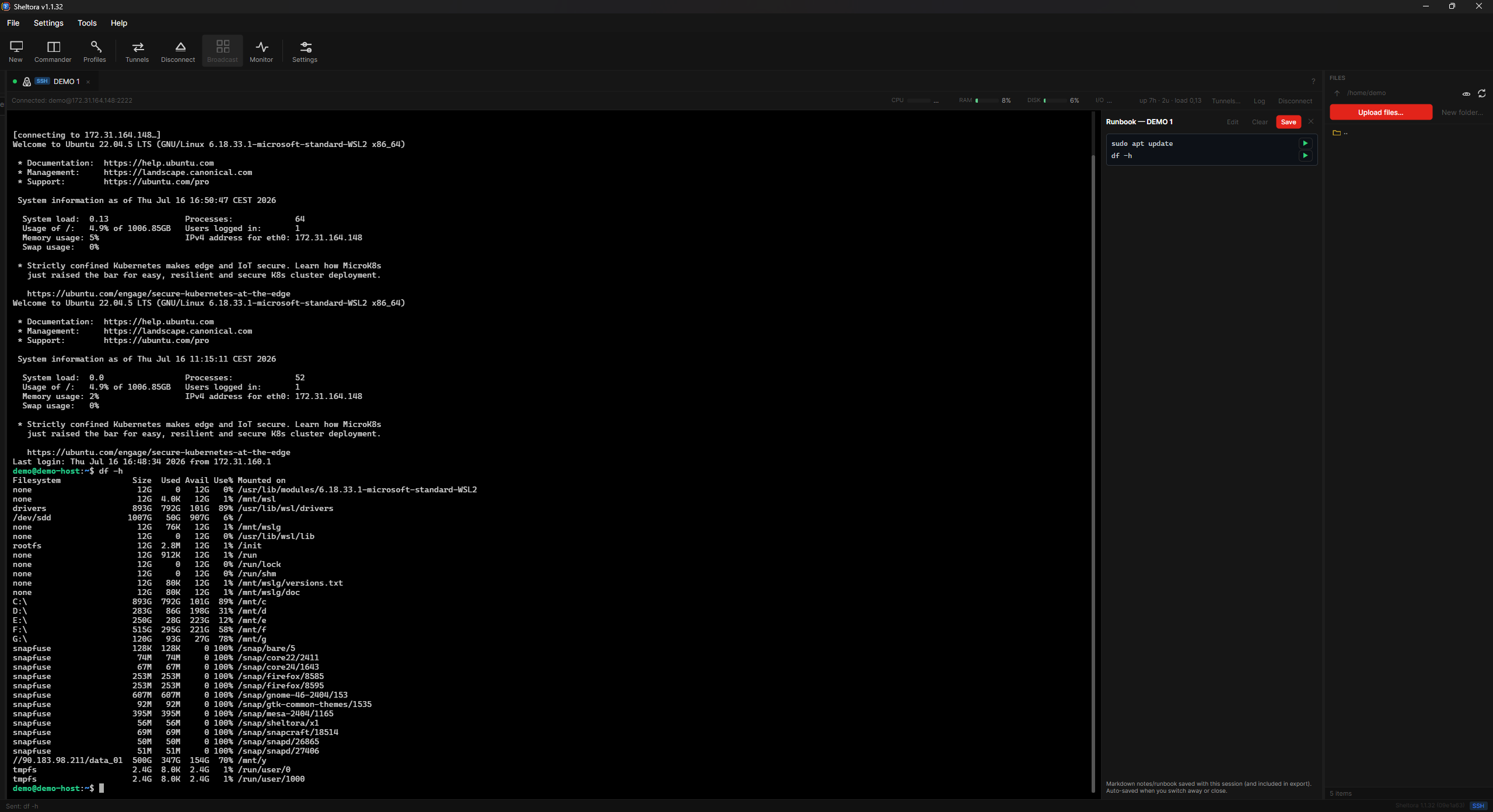Viewport: 1493px width, 812px height.
Task: Go up one directory in Files
Action: tap(1337, 93)
